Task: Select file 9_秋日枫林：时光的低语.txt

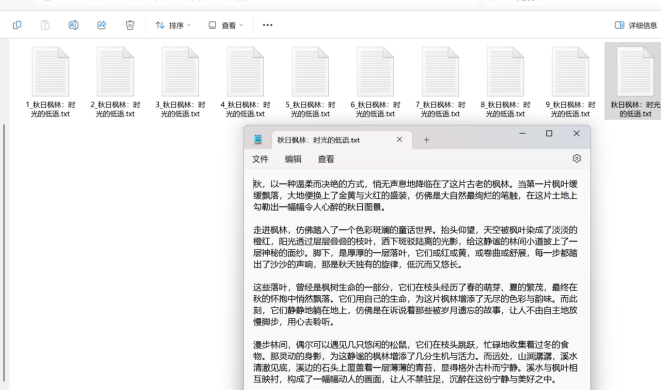Action: [570, 82]
